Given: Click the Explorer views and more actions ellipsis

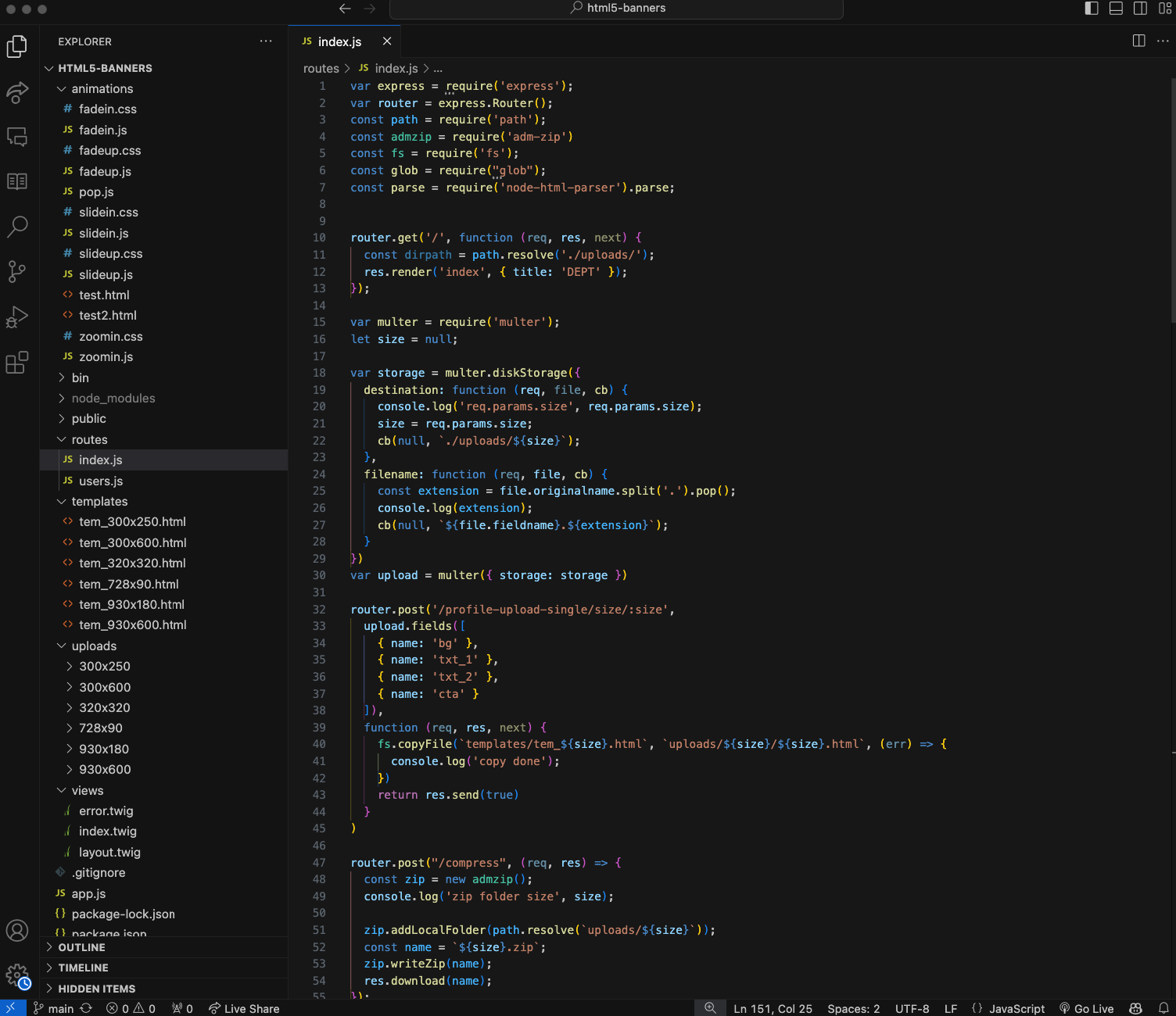Looking at the screenshot, I should tap(266, 41).
